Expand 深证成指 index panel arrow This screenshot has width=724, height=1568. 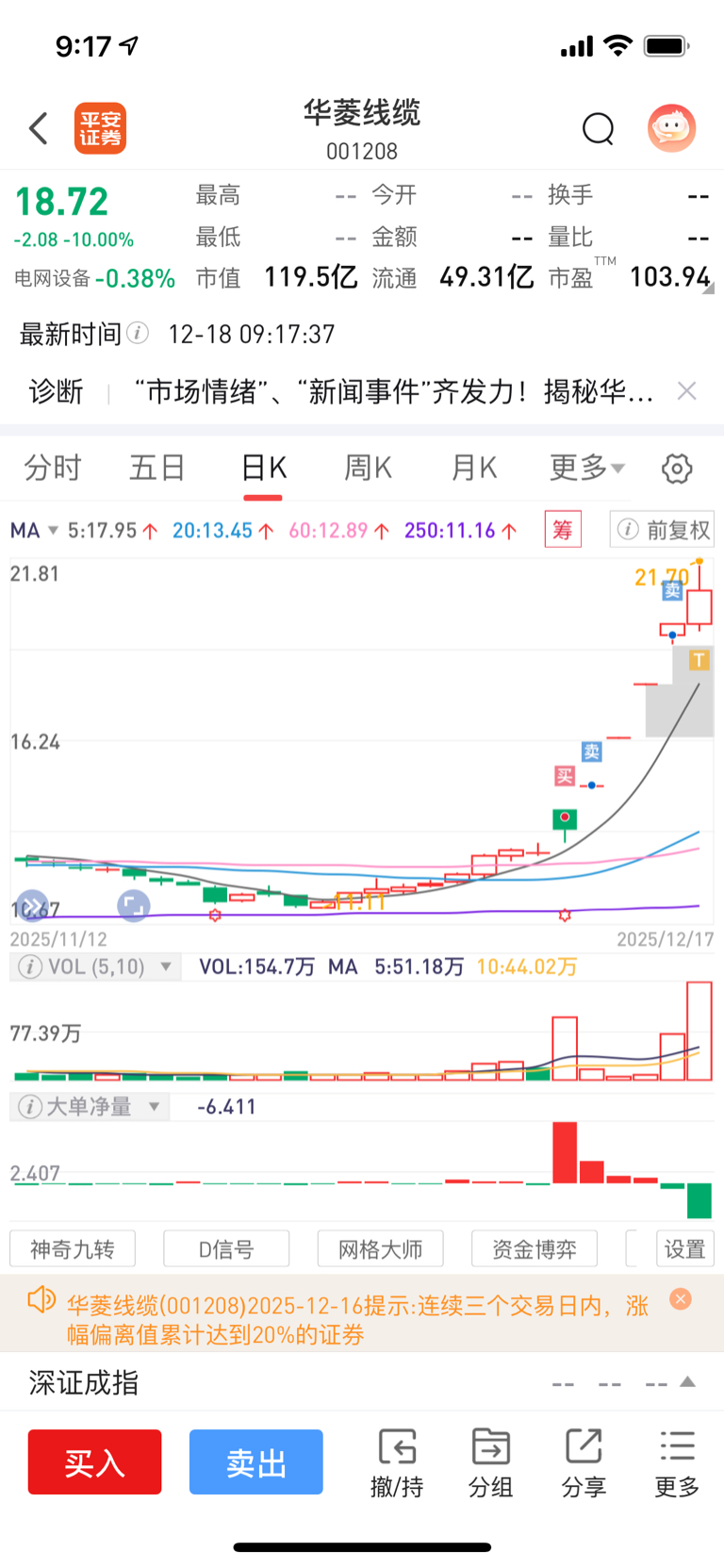pos(688,1382)
